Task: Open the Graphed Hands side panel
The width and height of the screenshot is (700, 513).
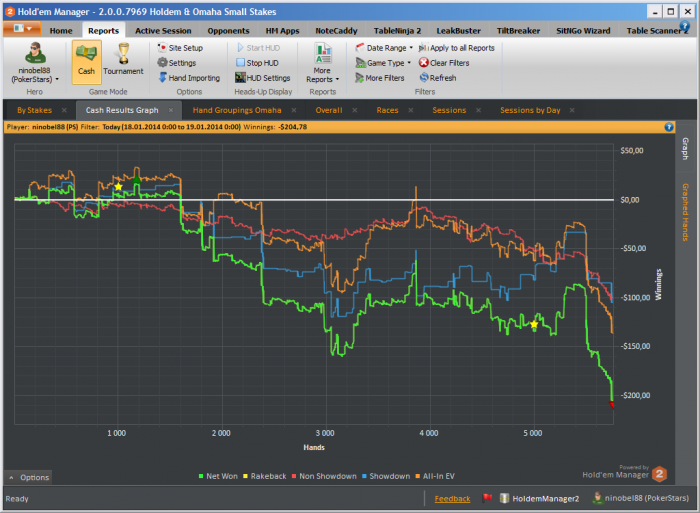Action: pyautogui.click(x=685, y=212)
